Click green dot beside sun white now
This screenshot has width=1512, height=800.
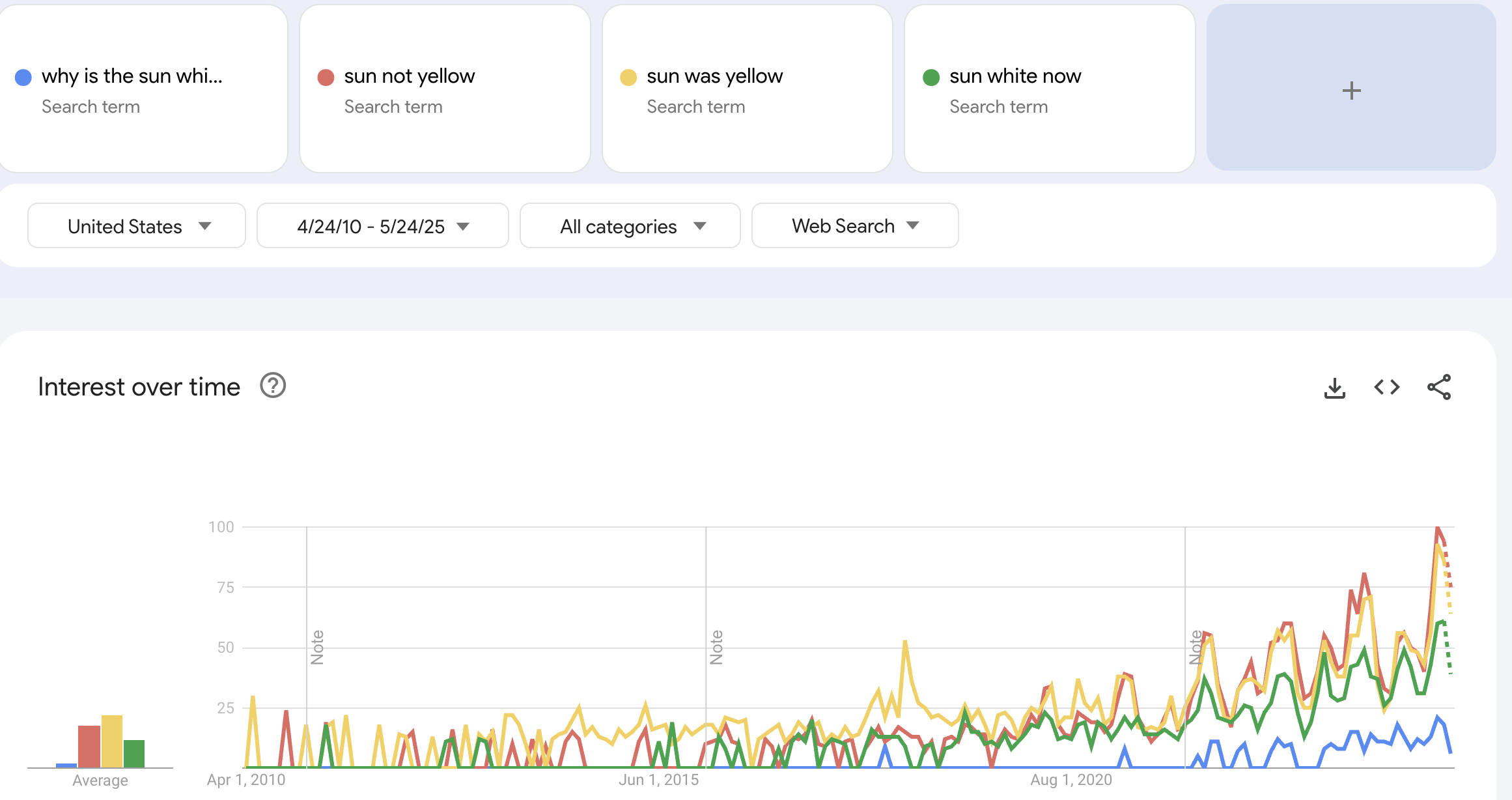pyautogui.click(x=931, y=78)
